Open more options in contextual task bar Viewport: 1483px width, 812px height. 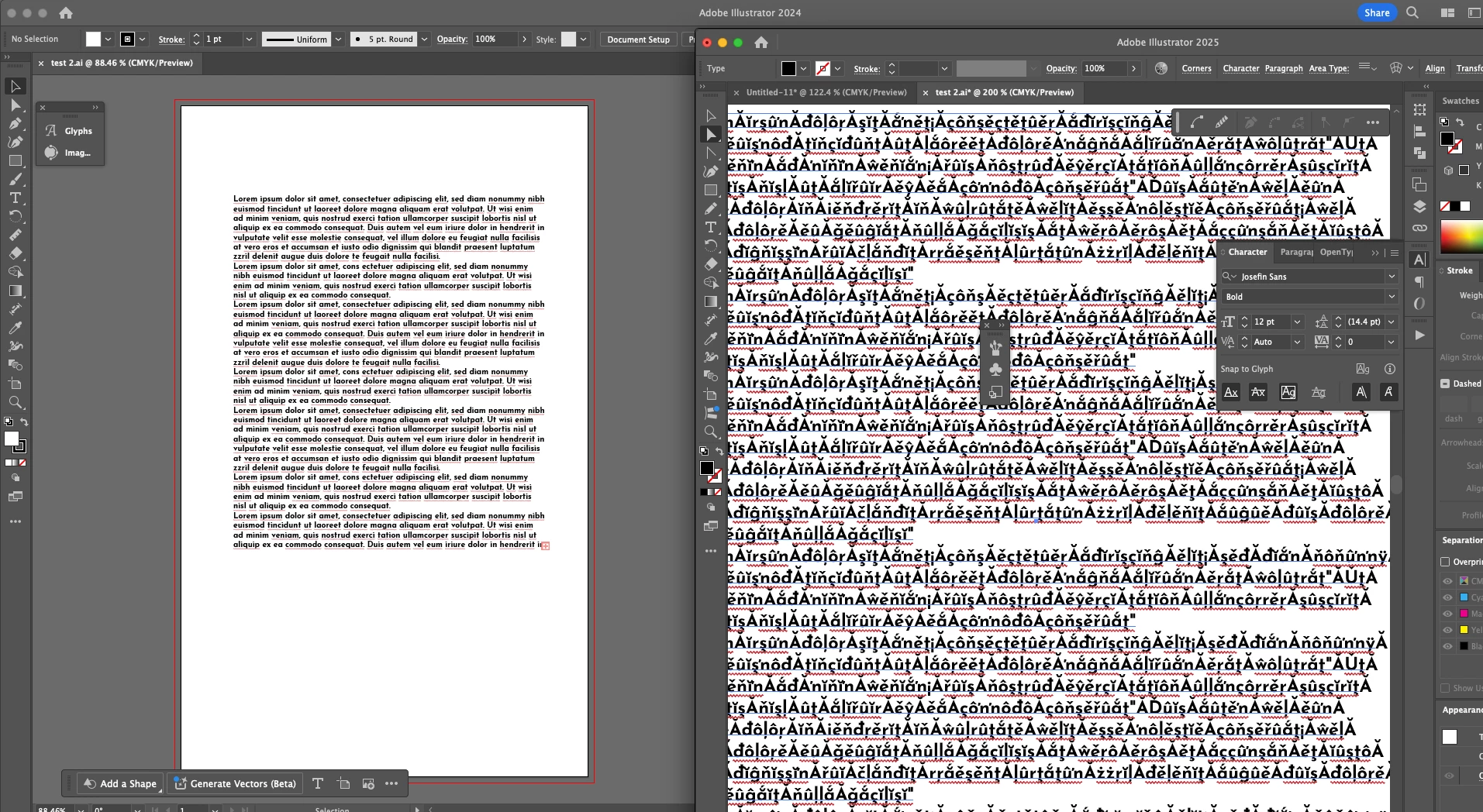(x=391, y=783)
